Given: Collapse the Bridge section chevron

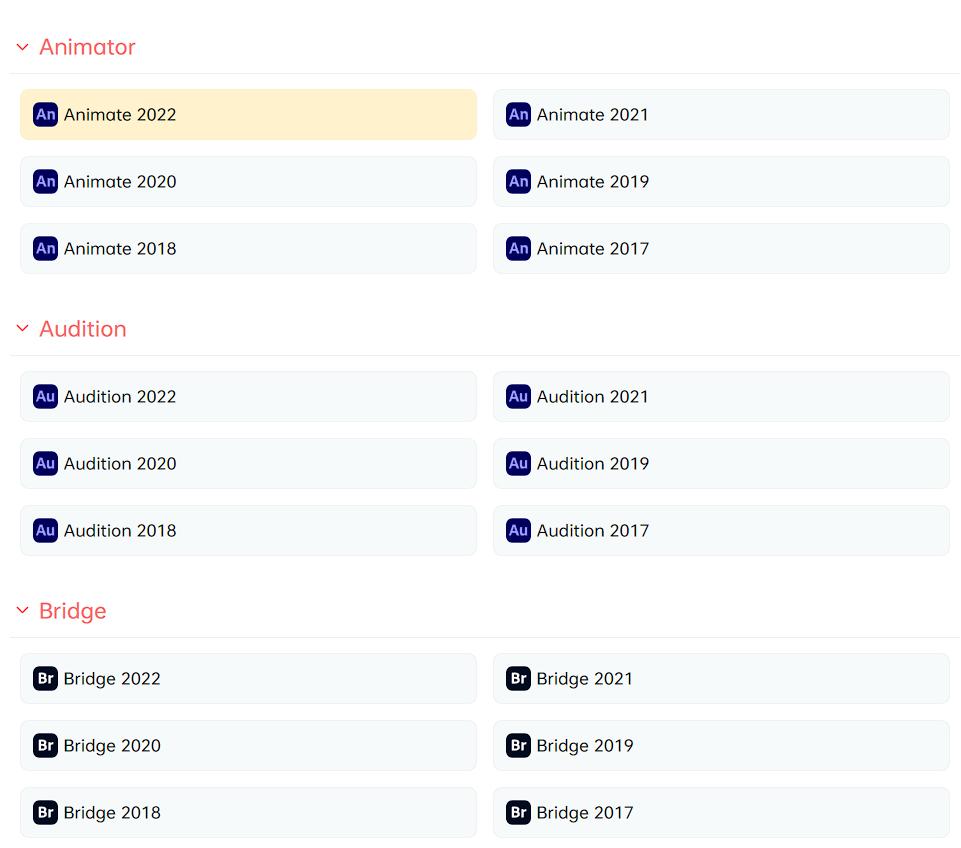Looking at the screenshot, I should point(23,610).
